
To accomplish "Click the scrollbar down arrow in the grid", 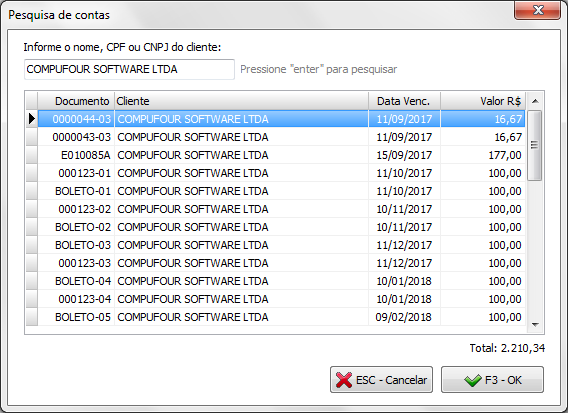I will tap(535, 325).
